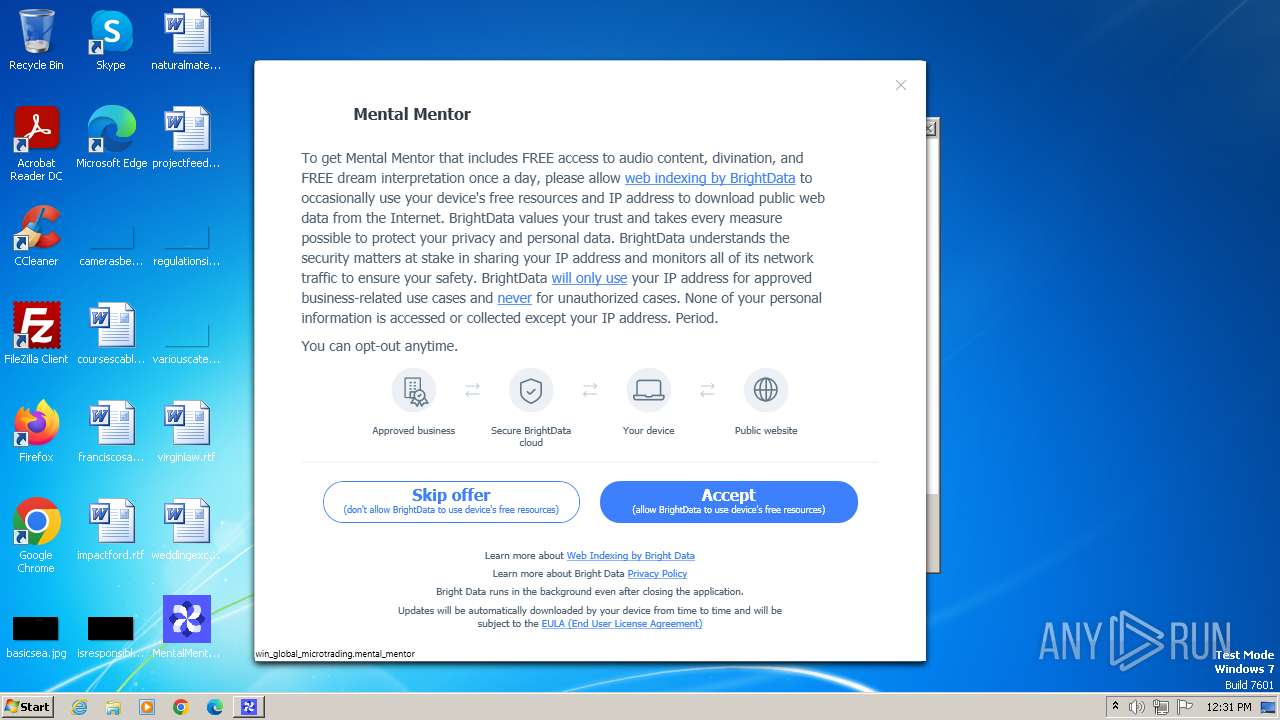The height and width of the screenshot is (720, 1280).
Task: Open the EULA (End User License Agreement) link
Action: pos(622,624)
